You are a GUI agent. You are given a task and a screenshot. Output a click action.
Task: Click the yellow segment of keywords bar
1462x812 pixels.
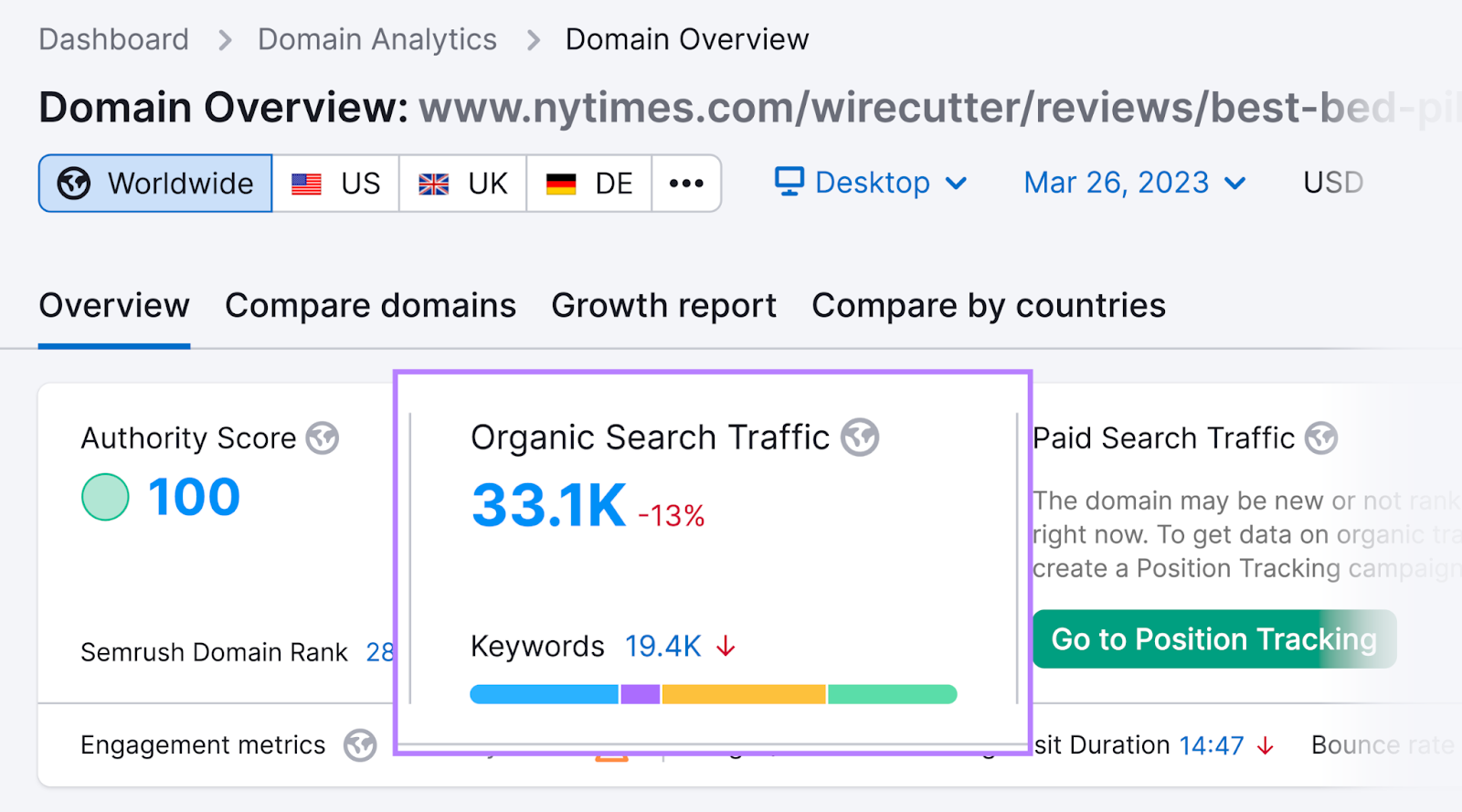pos(743,695)
